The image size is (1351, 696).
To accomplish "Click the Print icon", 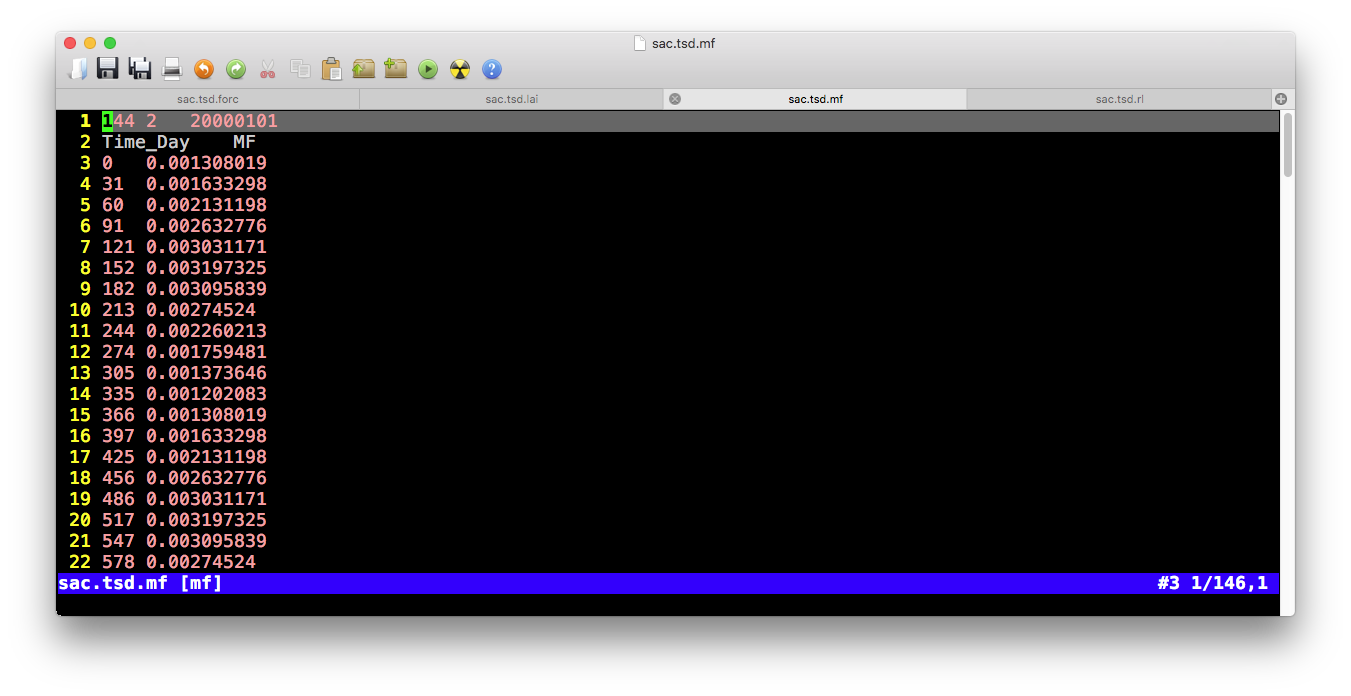I will [172, 69].
